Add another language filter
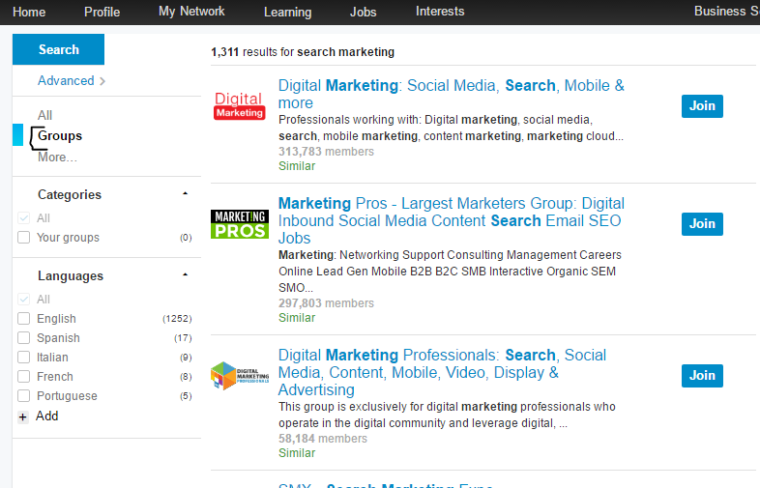The width and height of the screenshot is (760, 488). click(x=47, y=416)
